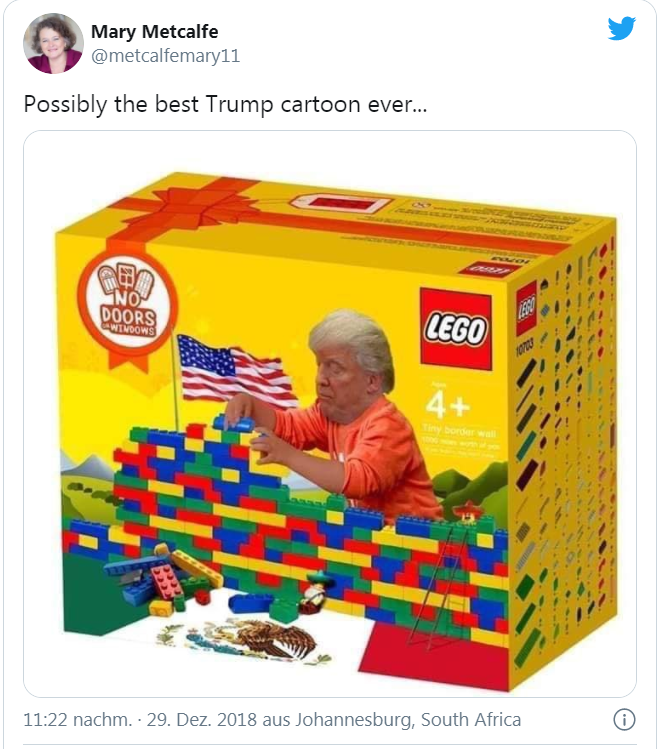Screen dimensions: 660x749
Task: Open Mary Metcalfe's profile picture
Action: (53, 43)
